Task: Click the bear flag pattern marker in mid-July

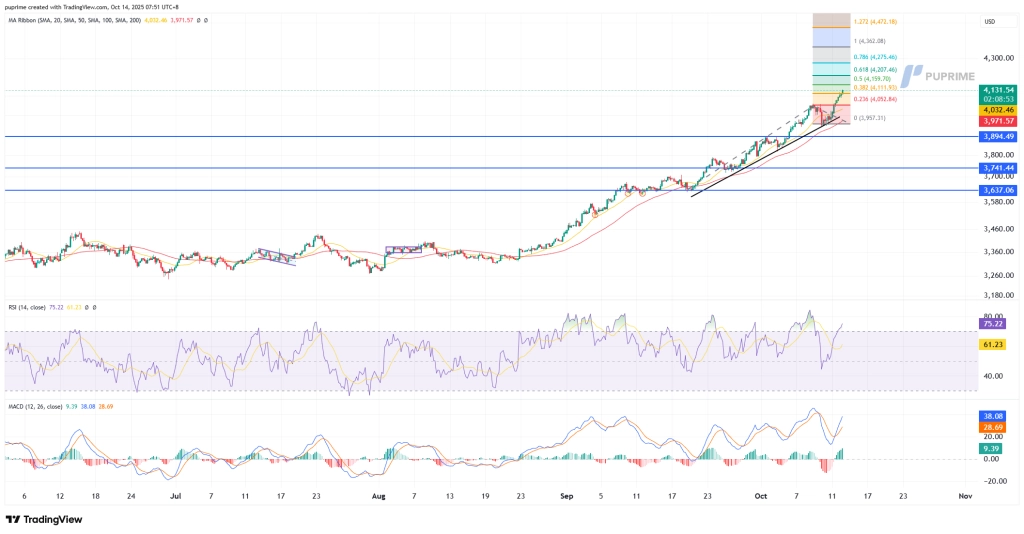Action: [276, 257]
